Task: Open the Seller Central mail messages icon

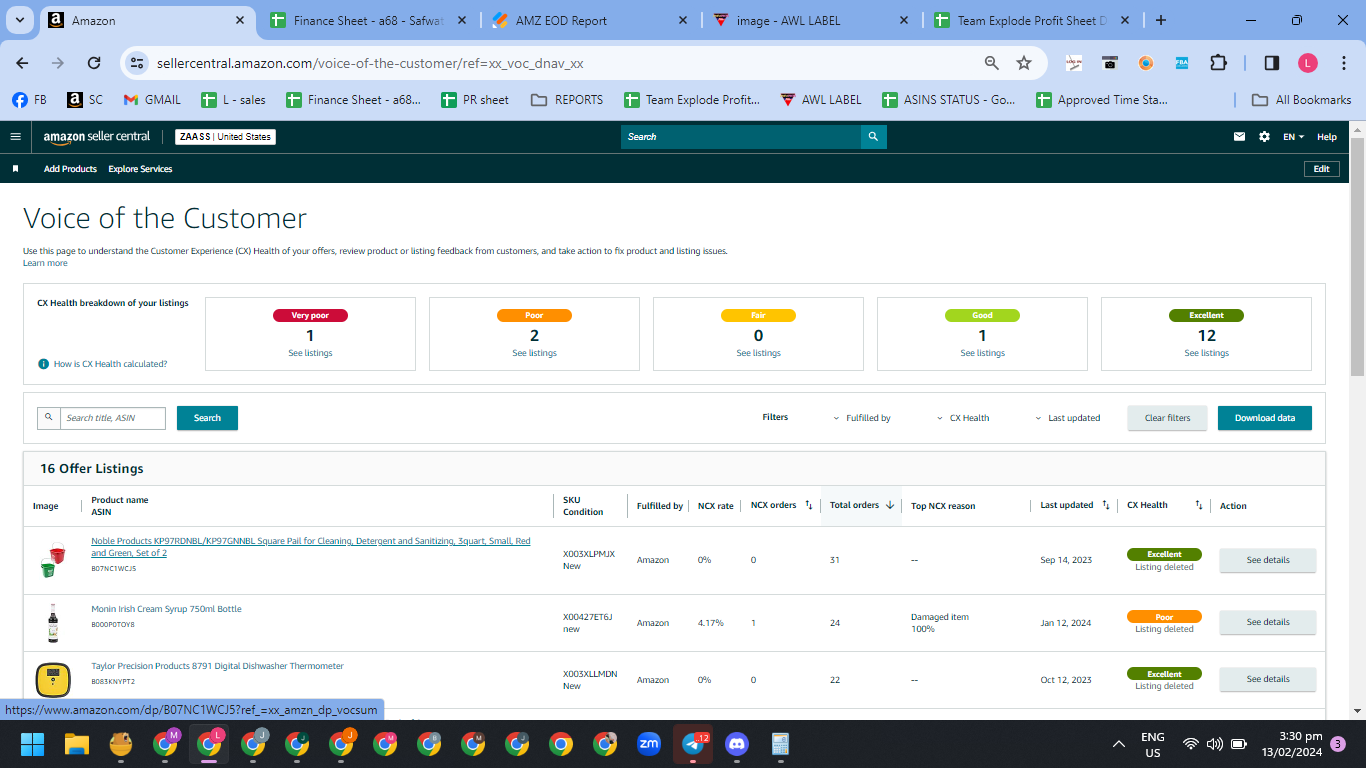Action: pyautogui.click(x=1240, y=137)
